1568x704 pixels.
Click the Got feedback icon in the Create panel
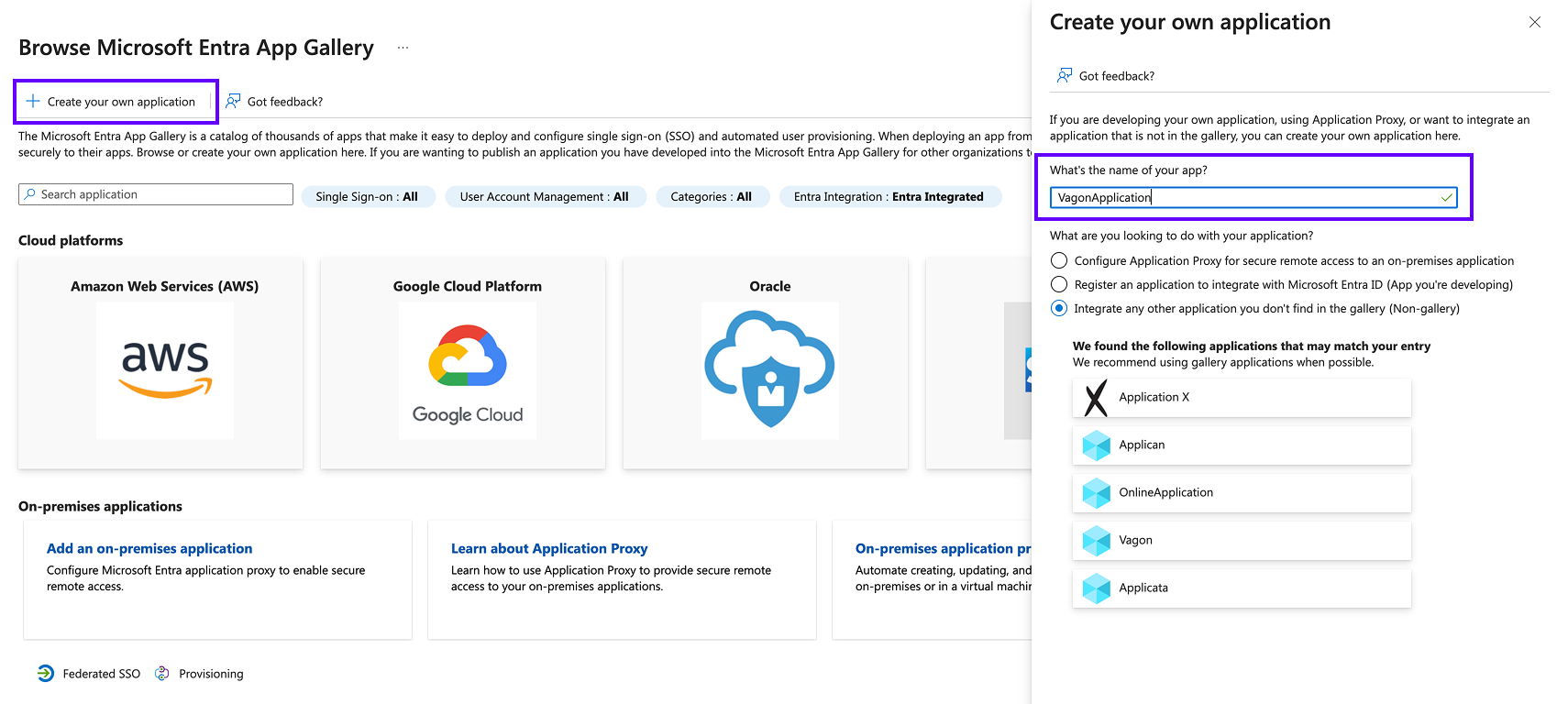(x=1065, y=75)
